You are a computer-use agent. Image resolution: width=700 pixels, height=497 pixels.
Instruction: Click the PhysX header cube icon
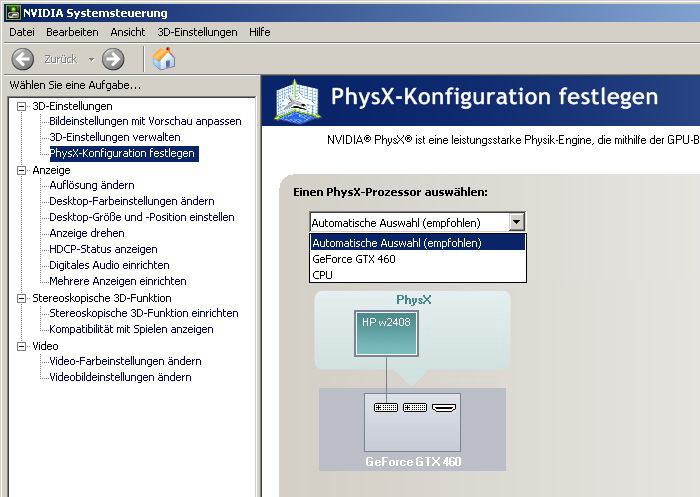click(298, 101)
